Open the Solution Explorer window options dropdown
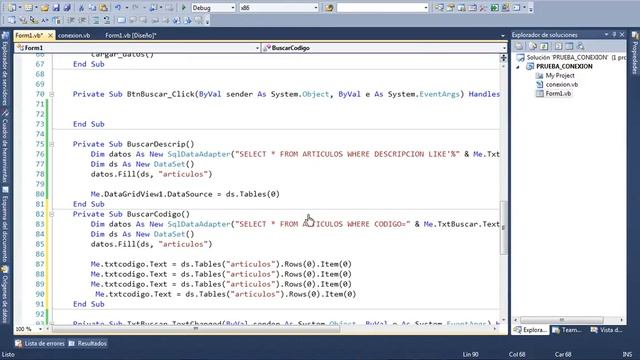 tap(607, 35)
